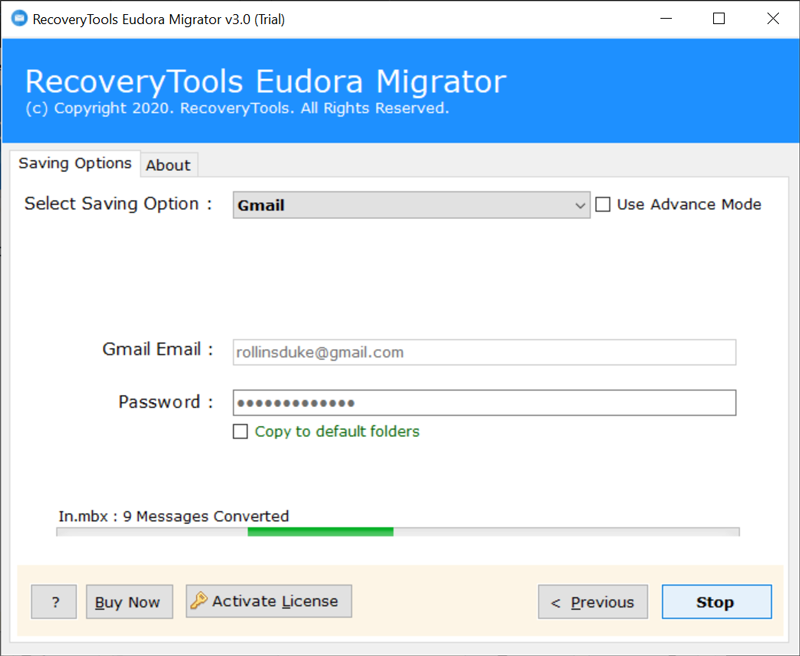Stop the conversion process

tap(717, 602)
